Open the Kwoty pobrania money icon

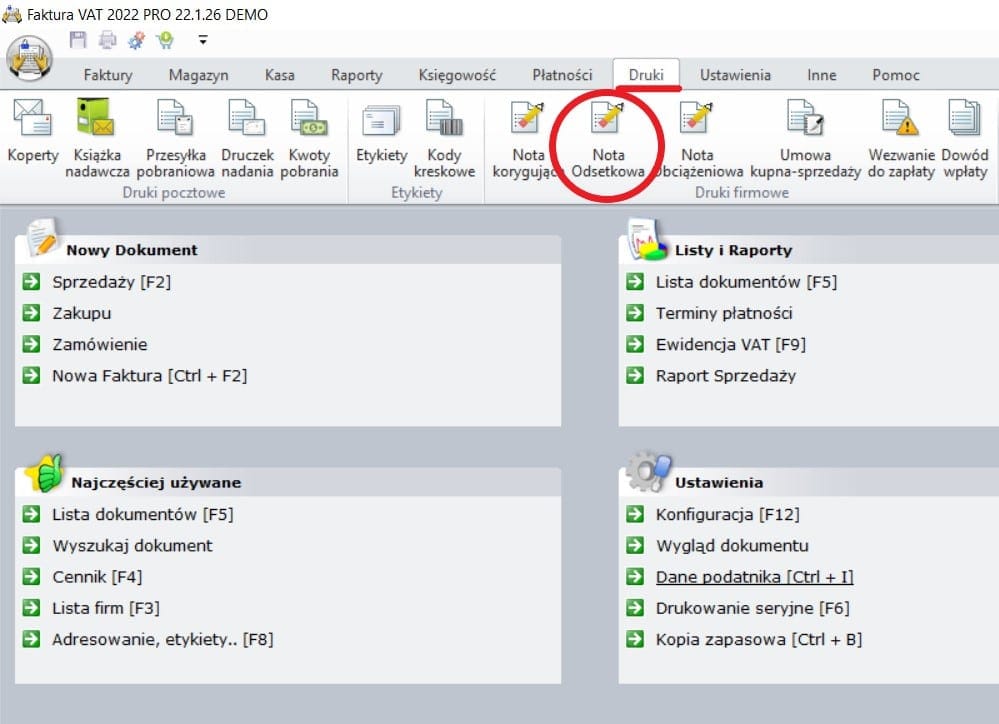coord(309,120)
